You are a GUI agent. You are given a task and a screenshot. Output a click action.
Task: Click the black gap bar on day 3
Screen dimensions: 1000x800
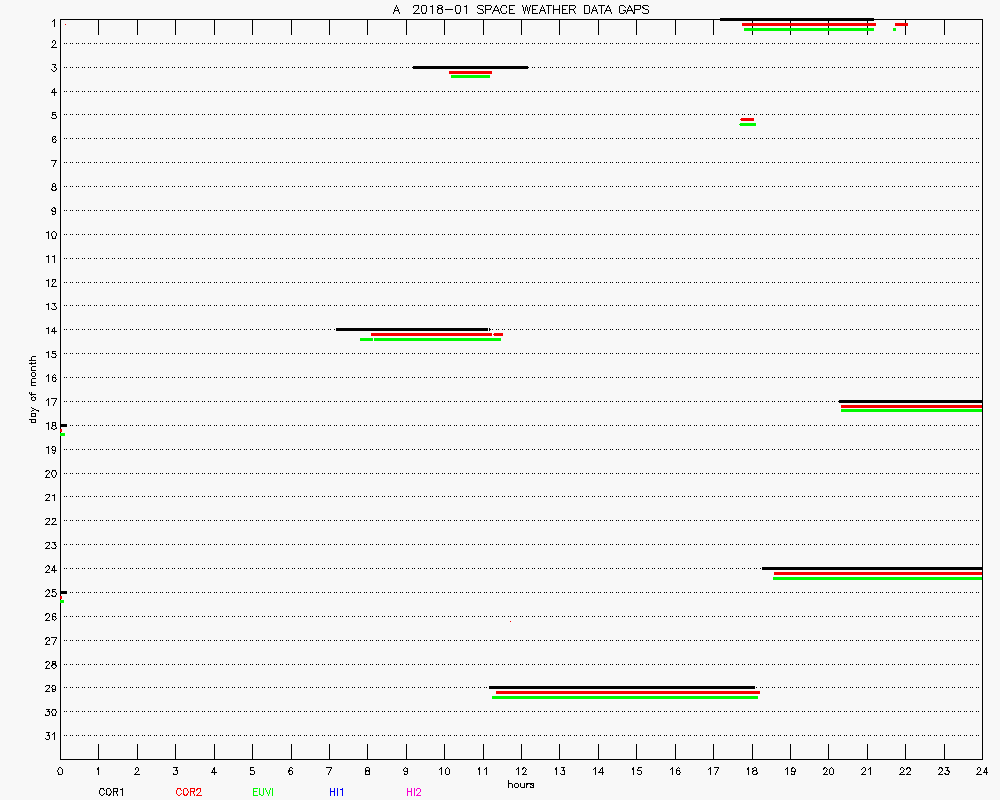point(470,67)
